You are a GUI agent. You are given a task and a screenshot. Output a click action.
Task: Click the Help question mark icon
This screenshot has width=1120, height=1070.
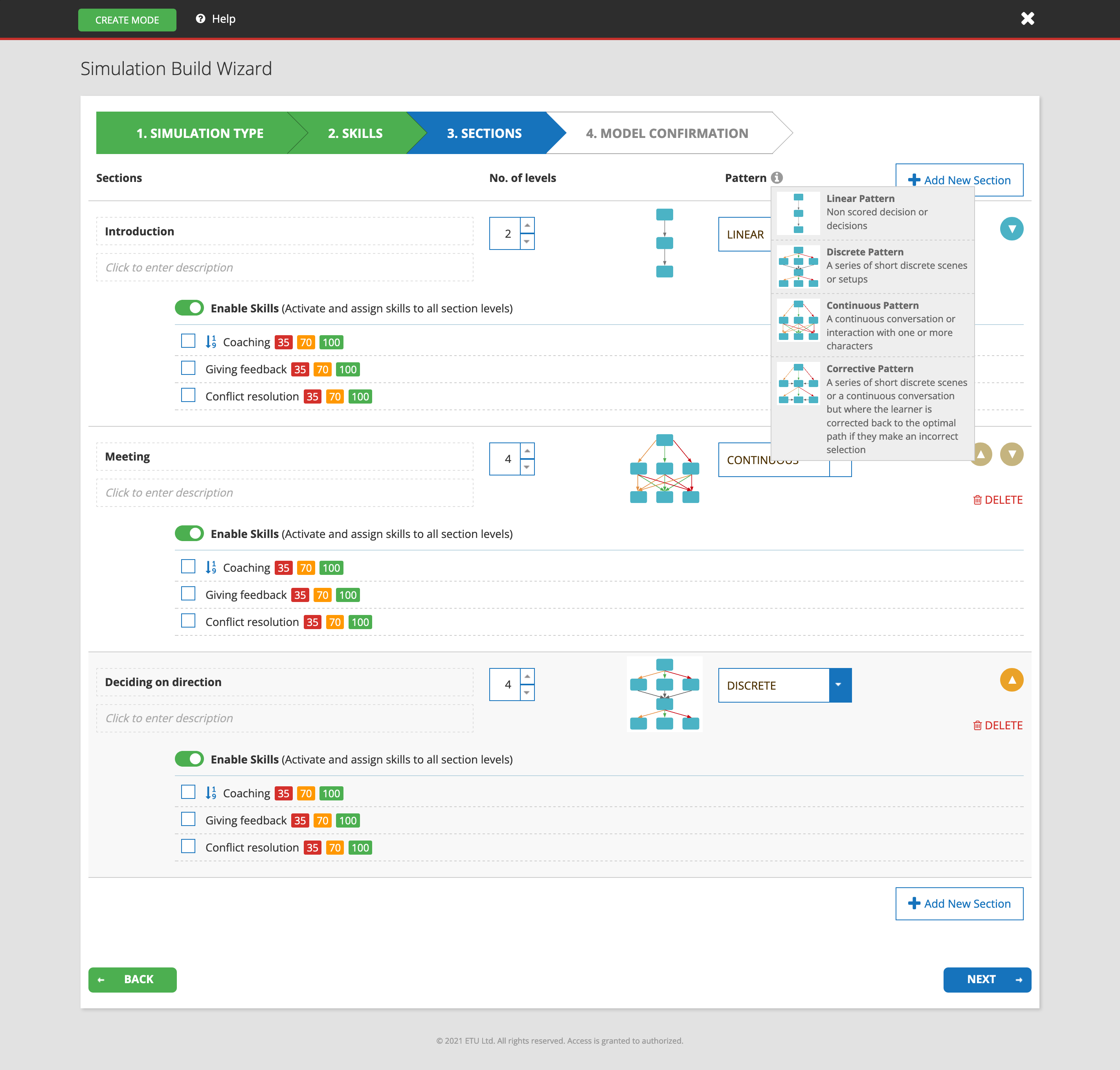[200, 19]
